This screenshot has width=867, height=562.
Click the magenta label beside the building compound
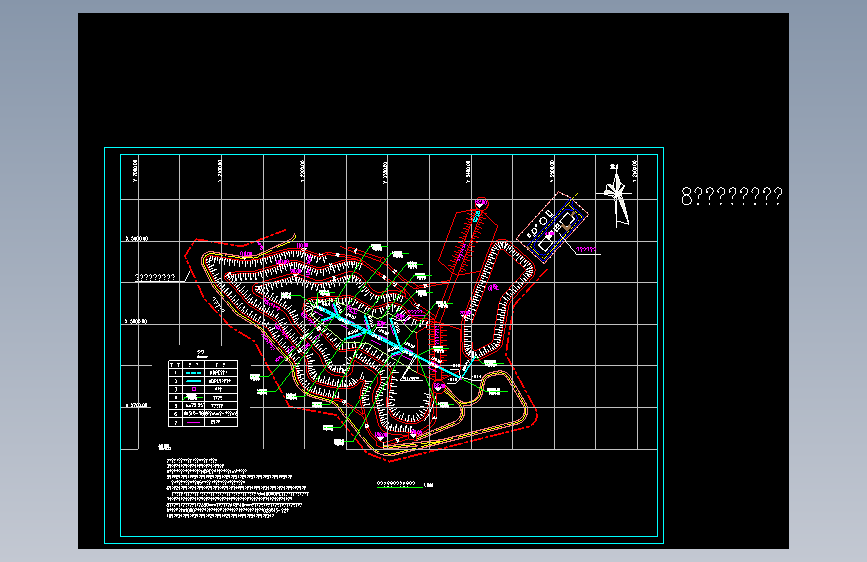point(586,249)
